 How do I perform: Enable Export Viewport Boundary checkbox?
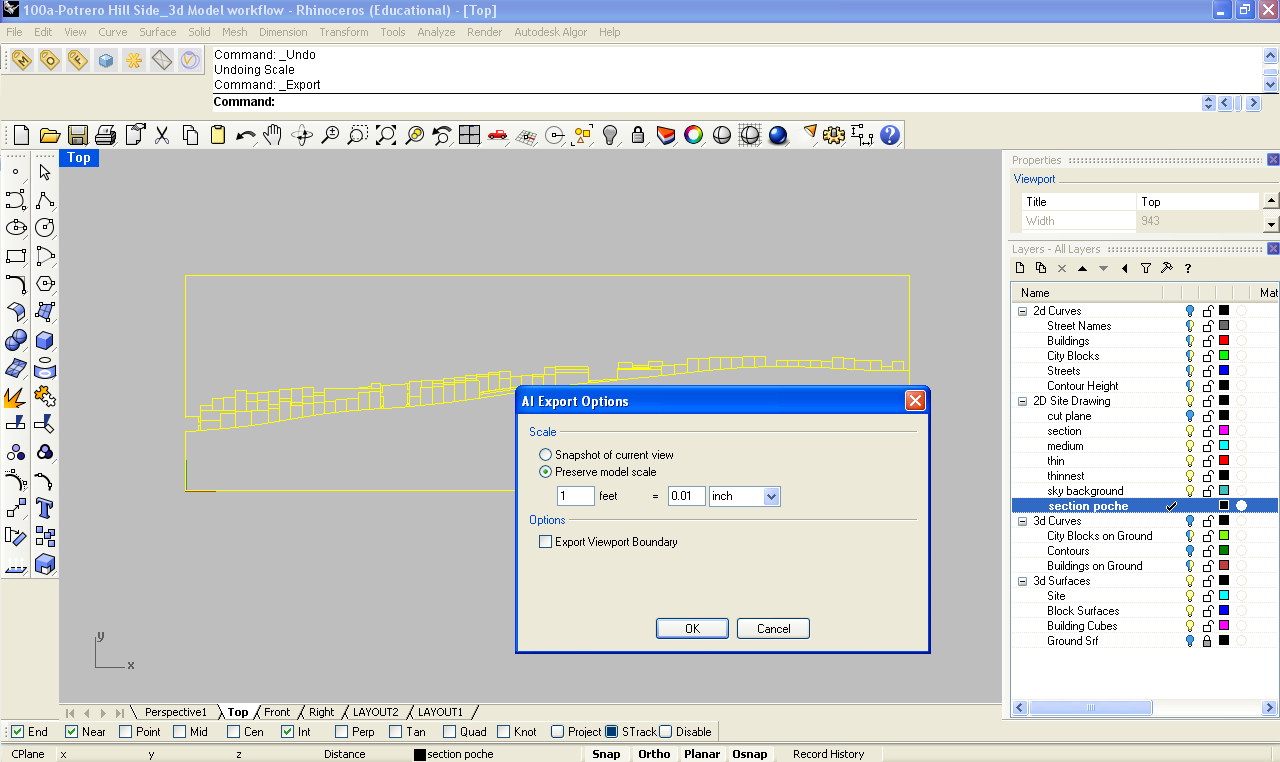(x=546, y=542)
